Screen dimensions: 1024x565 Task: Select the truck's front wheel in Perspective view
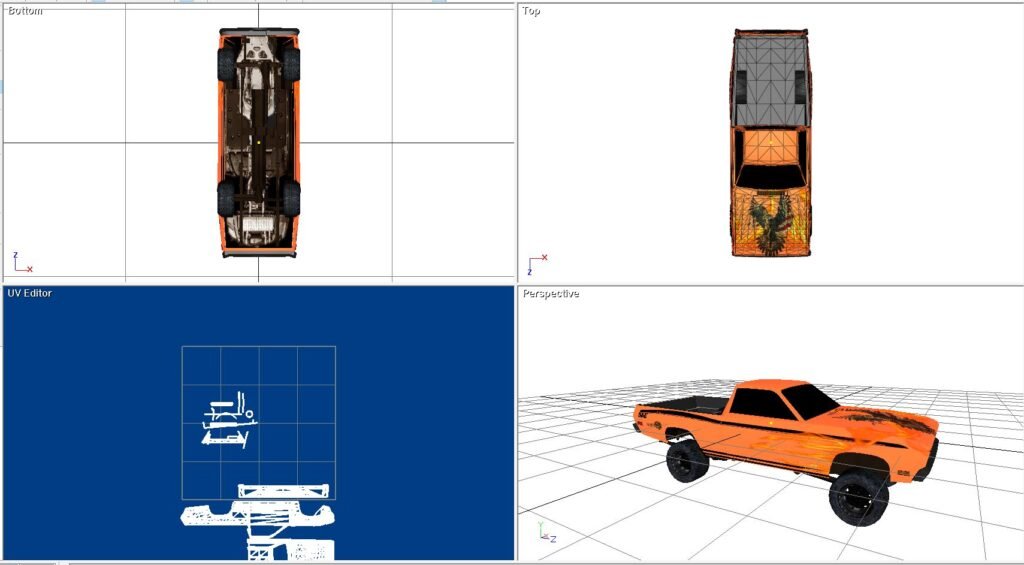point(858,494)
